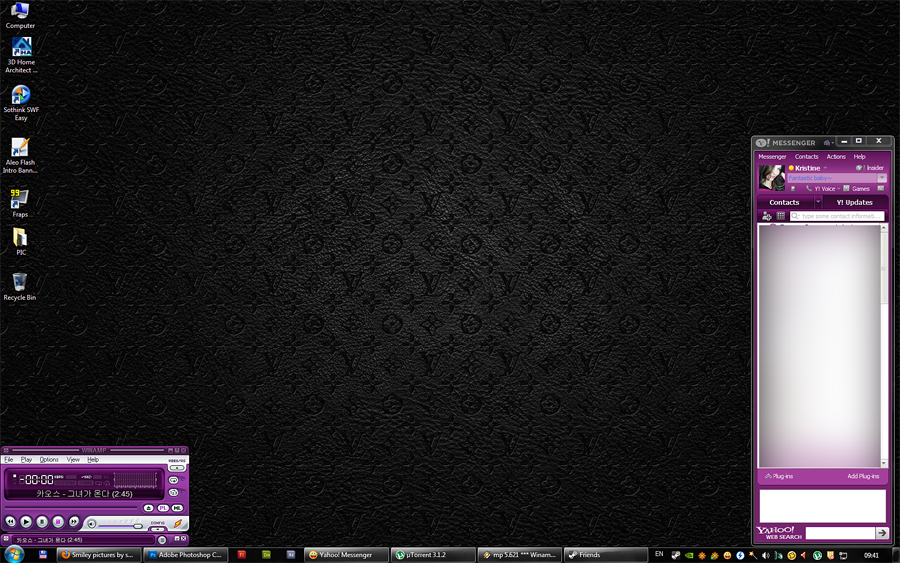
Task: Open Winamp Help menu
Action: point(93,460)
